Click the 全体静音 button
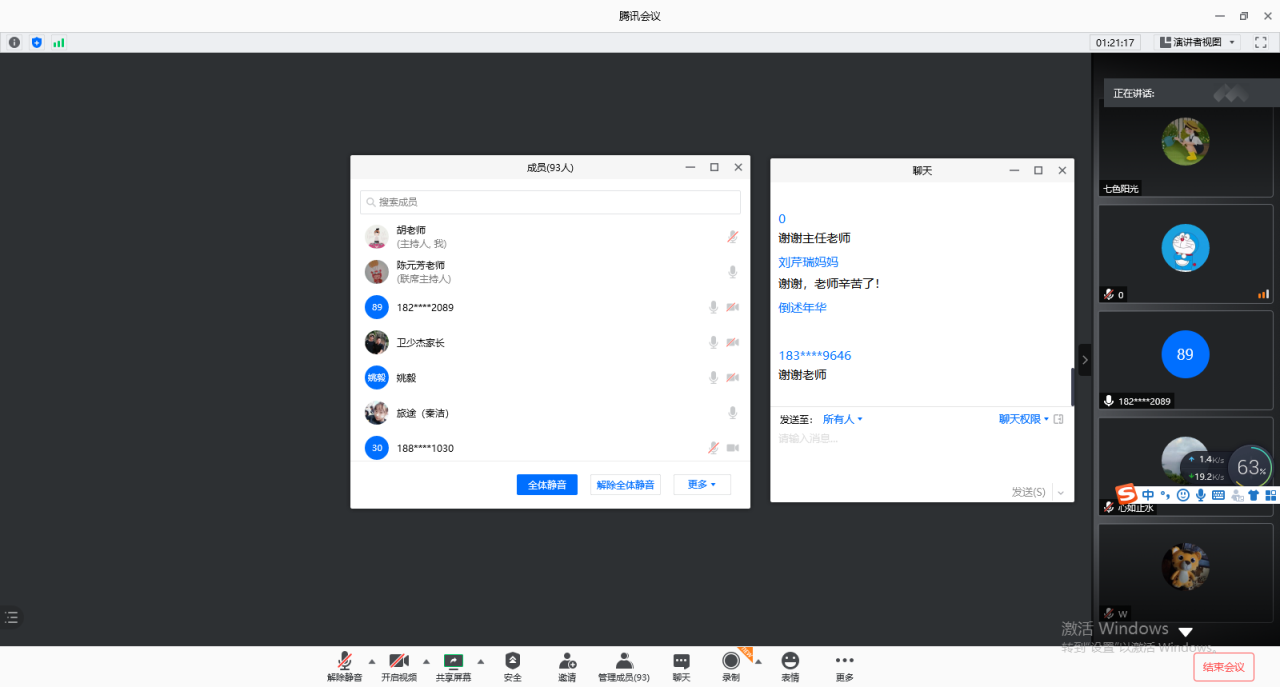 (547, 484)
